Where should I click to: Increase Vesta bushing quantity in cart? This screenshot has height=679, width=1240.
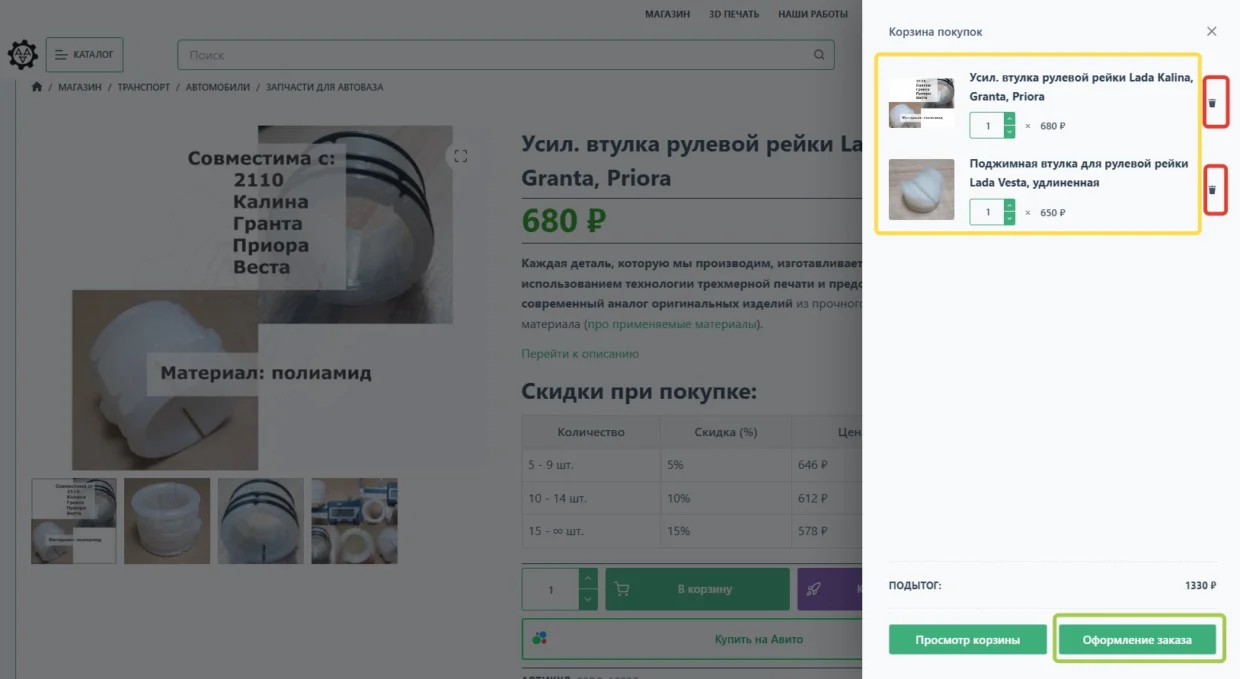point(1009,206)
